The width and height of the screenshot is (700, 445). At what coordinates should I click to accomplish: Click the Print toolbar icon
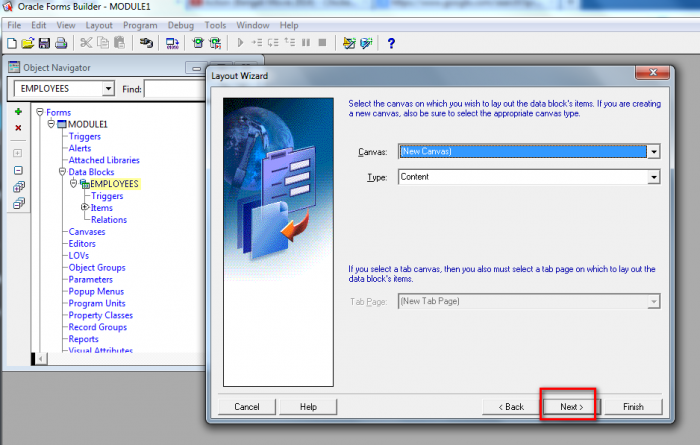point(61,43)
